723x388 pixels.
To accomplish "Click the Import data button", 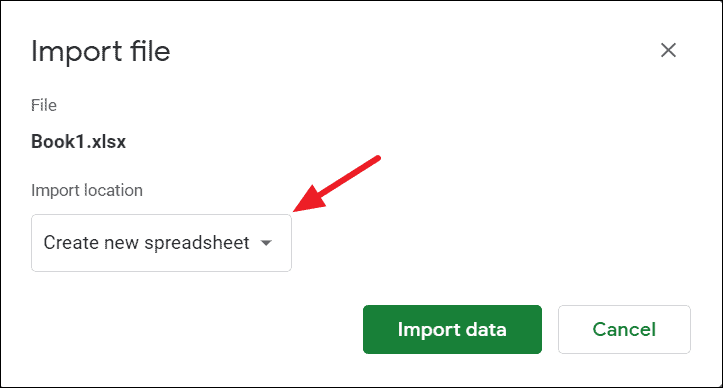I will (x=452, y=329).
